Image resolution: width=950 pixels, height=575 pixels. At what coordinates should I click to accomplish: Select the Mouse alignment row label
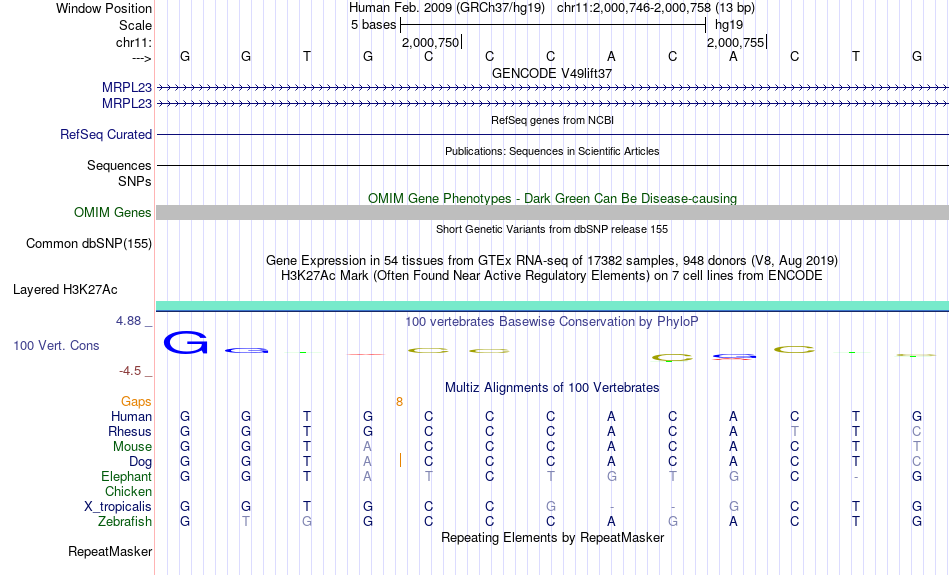(132, 447)
